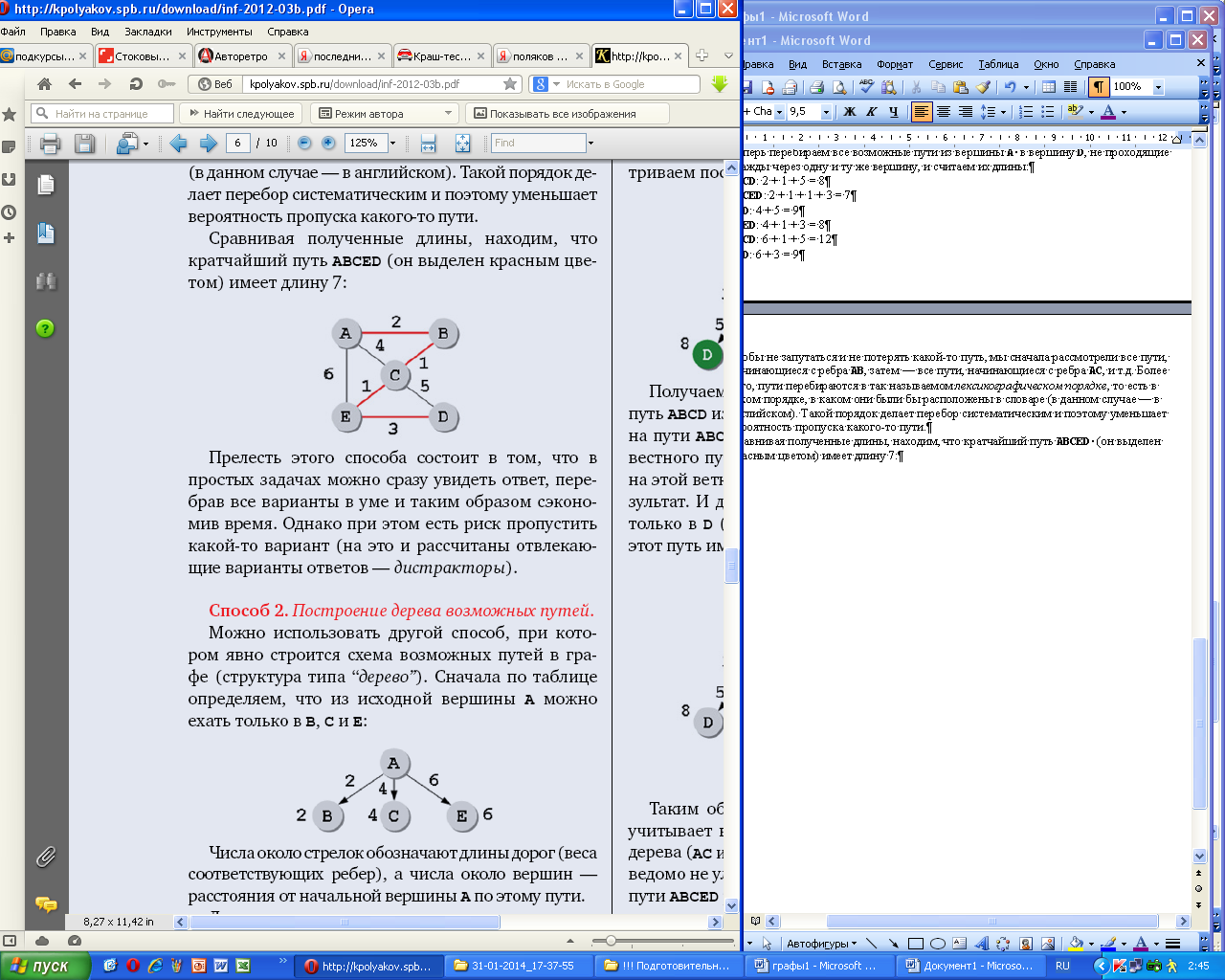Click Word Format Painter brush icon
The image size is (1225, 980).
click(x=983, y=87)
